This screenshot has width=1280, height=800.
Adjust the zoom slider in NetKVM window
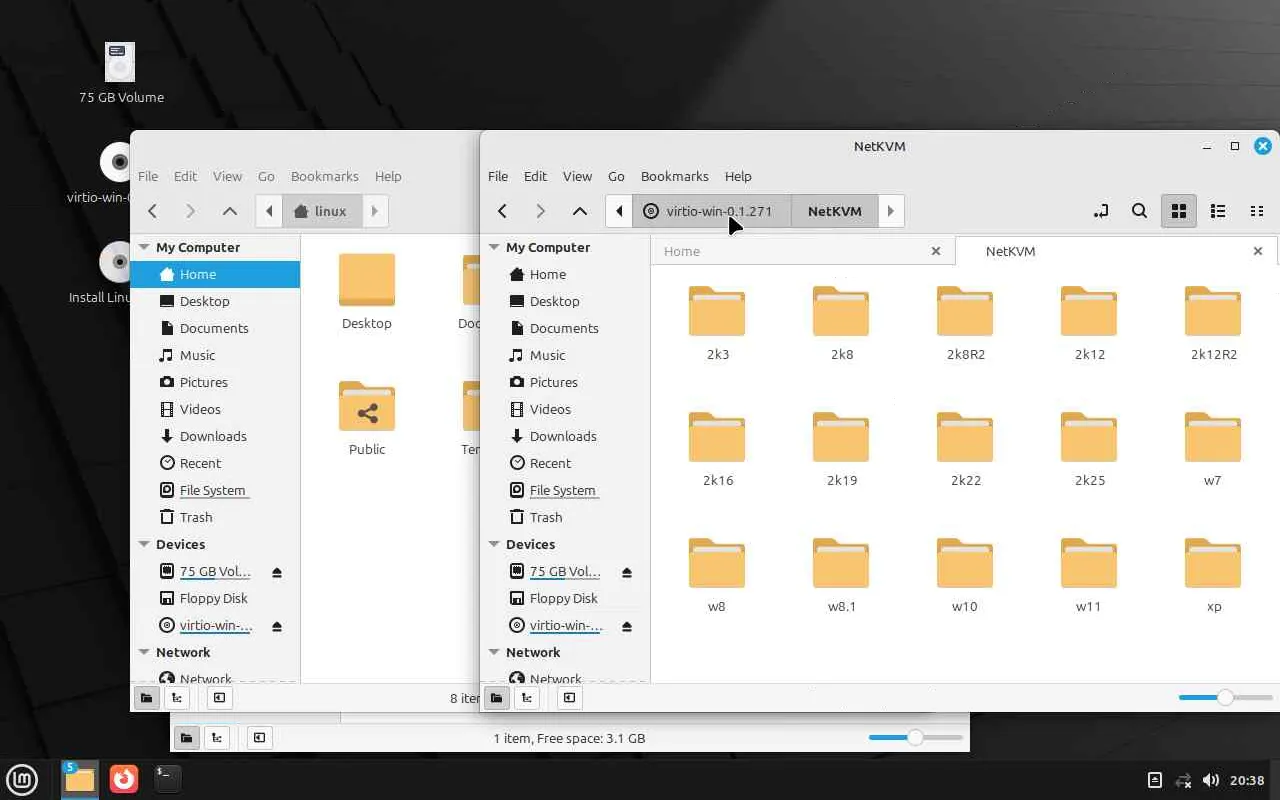(x=1225, y=697)
